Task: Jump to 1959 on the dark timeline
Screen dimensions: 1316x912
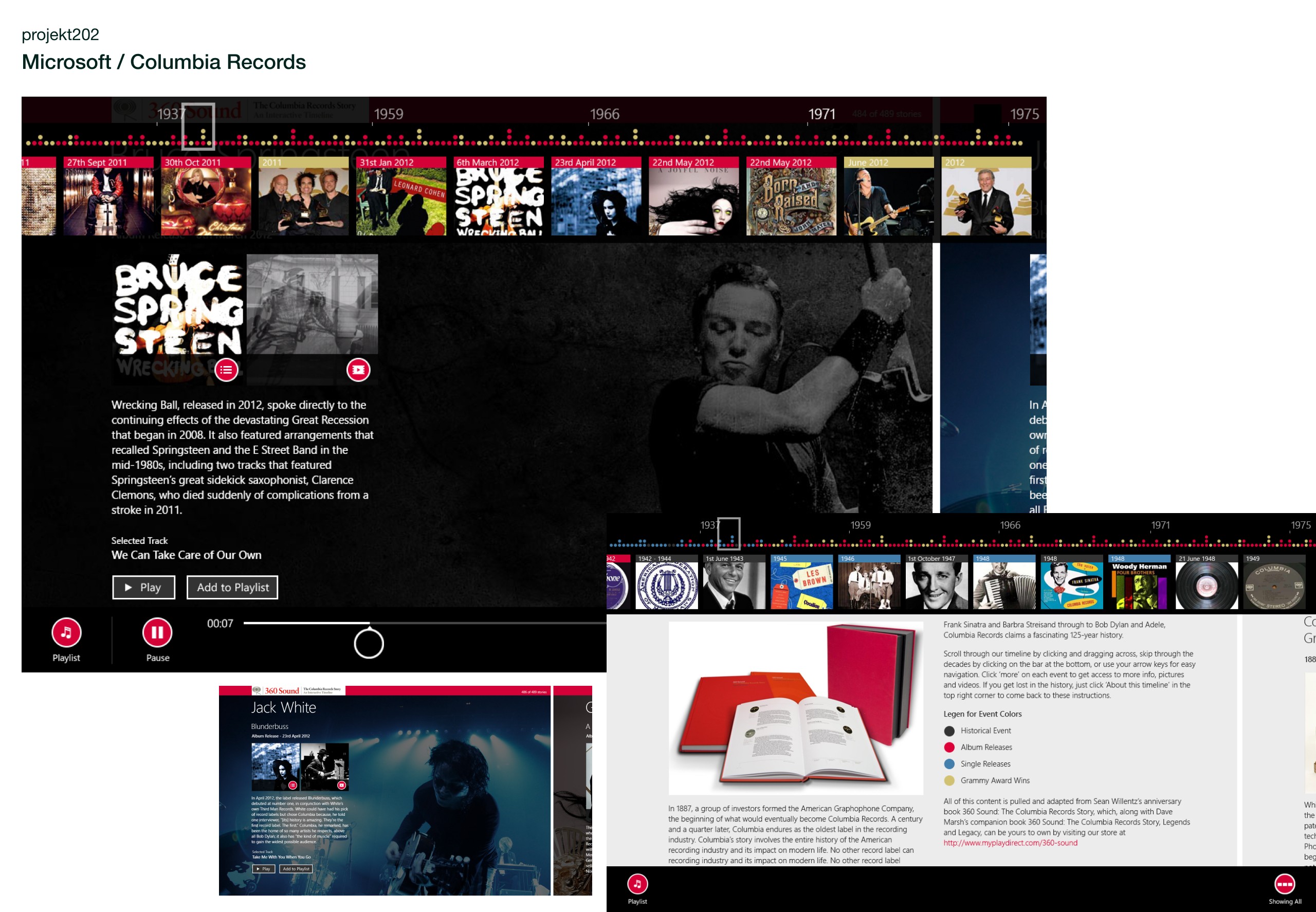Action: click(389, 114)
